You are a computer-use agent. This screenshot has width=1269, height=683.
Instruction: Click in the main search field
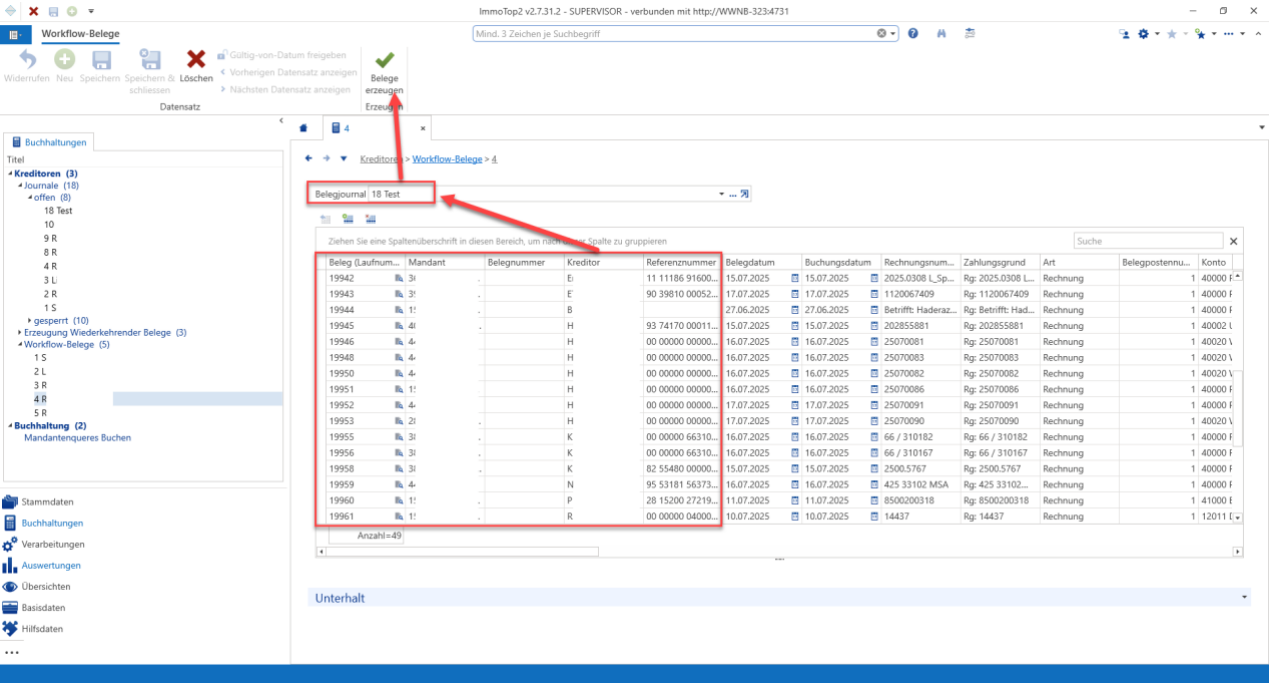tap(675, 33)
